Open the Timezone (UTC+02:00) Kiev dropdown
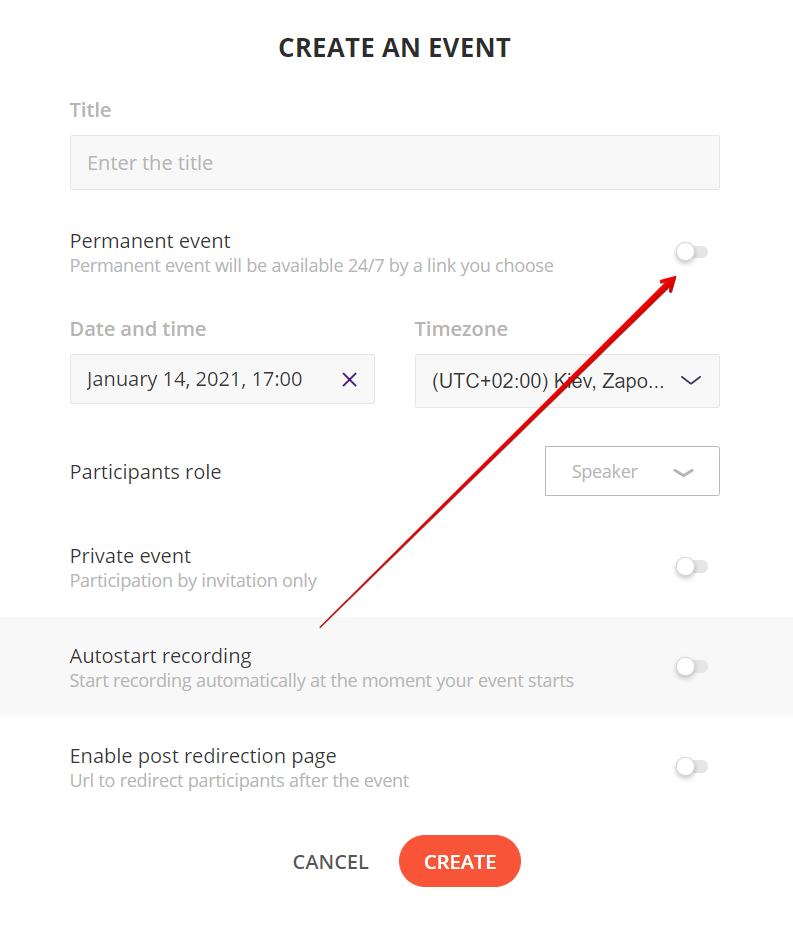This screenshot has height=939, width=793. 567,381
